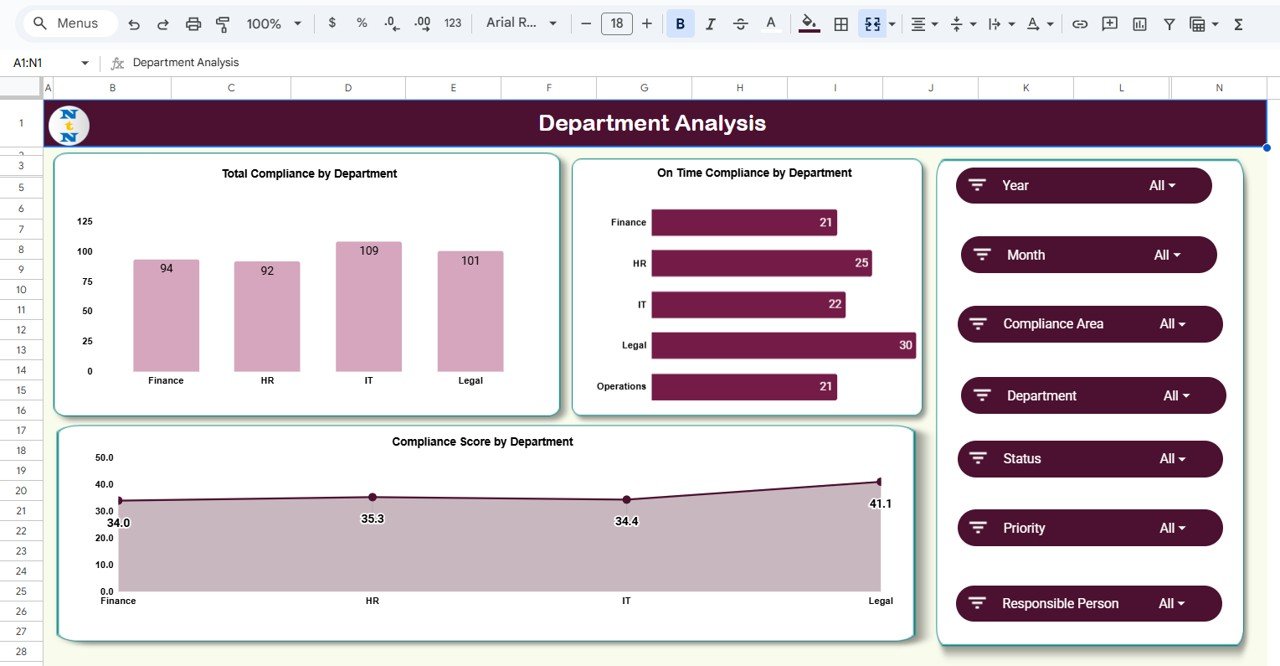Insert a link

1079,23
